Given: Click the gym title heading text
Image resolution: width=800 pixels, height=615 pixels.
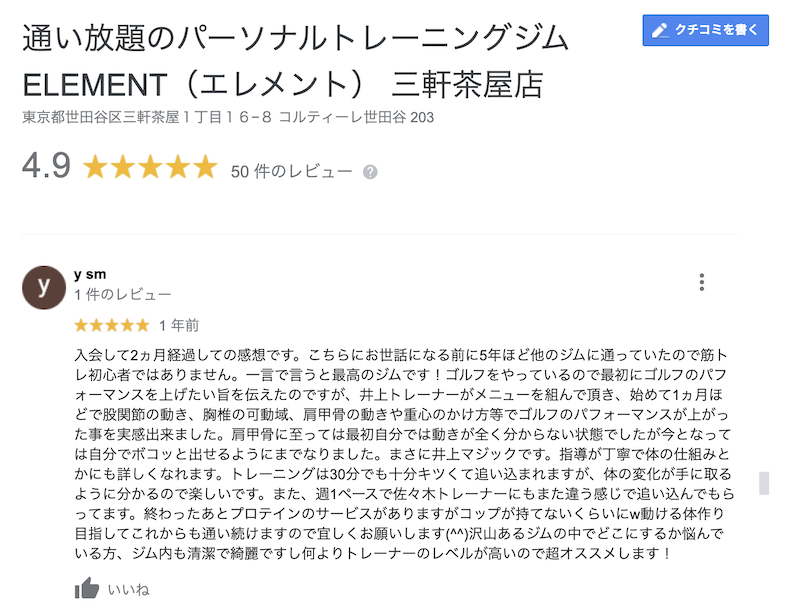Looking at the screenshot, I should pyautogui.click(x=296, y=61).
